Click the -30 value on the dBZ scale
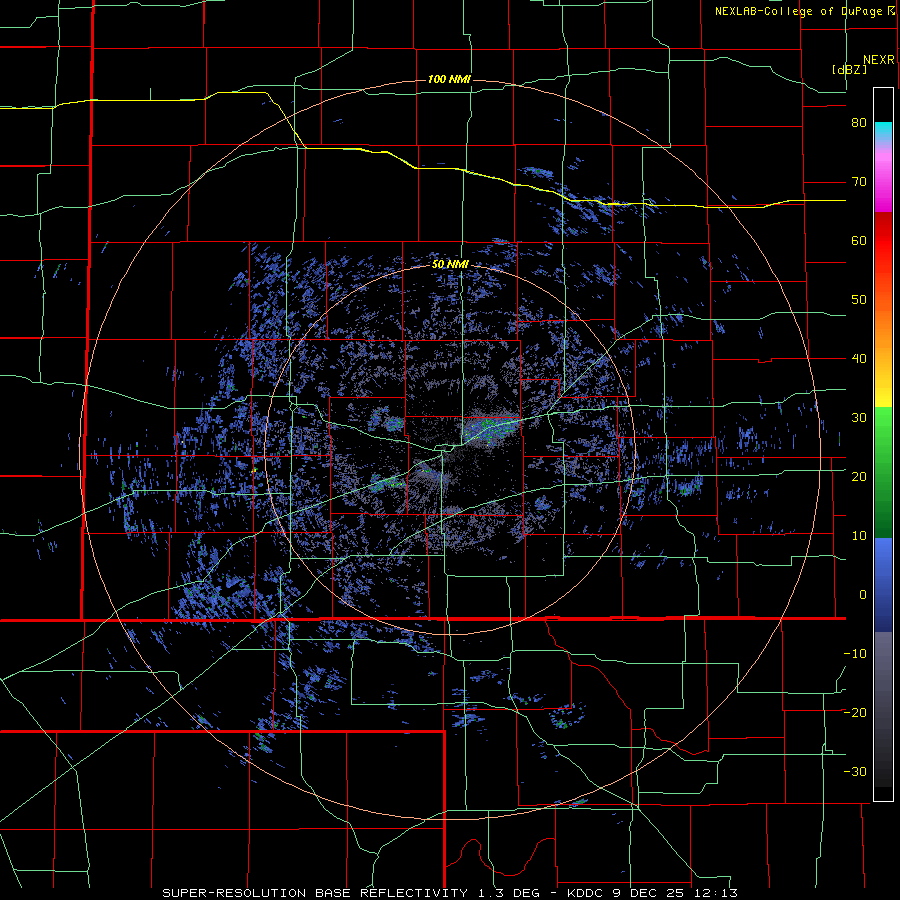Image resolution: width=900 pixels, height=900 pixels. coord(855,771)
